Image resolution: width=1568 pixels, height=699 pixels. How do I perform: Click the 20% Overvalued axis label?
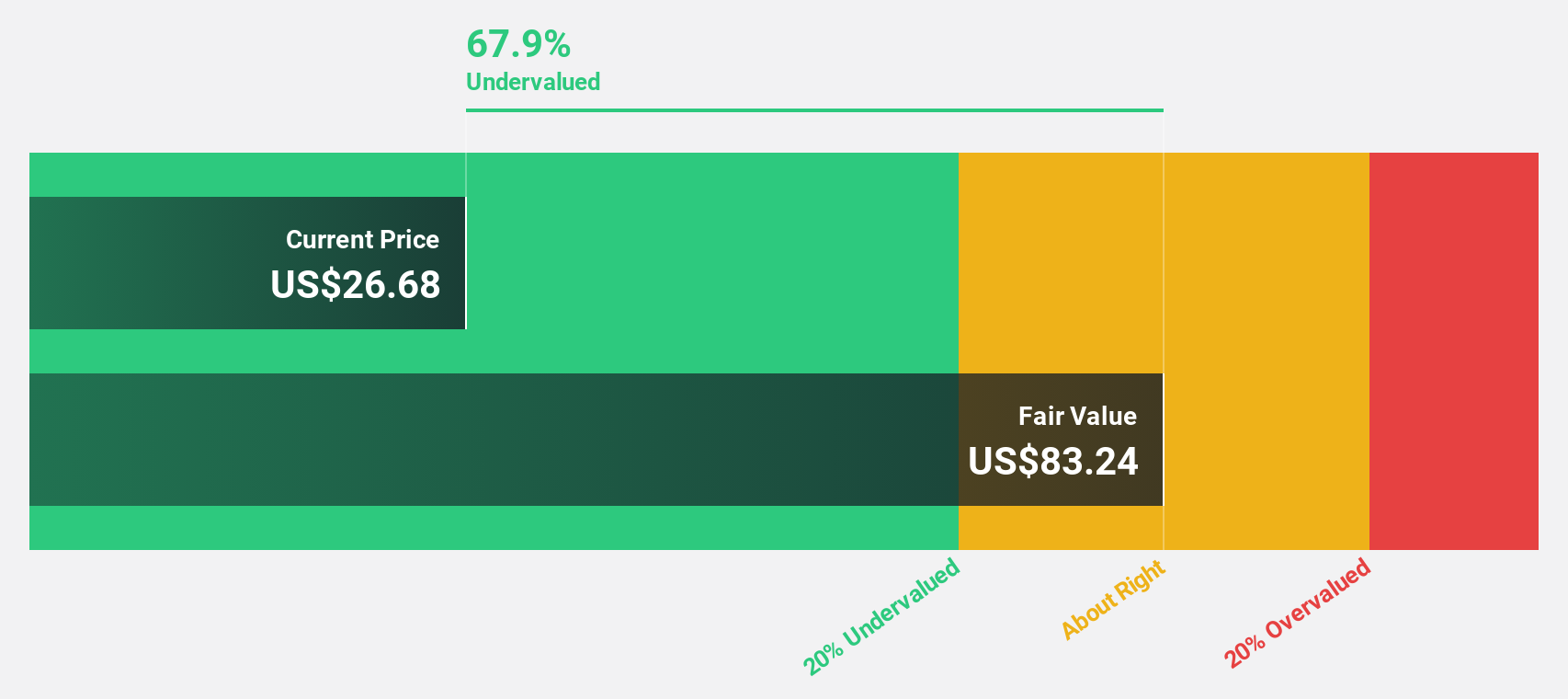tap(1298, 613)
